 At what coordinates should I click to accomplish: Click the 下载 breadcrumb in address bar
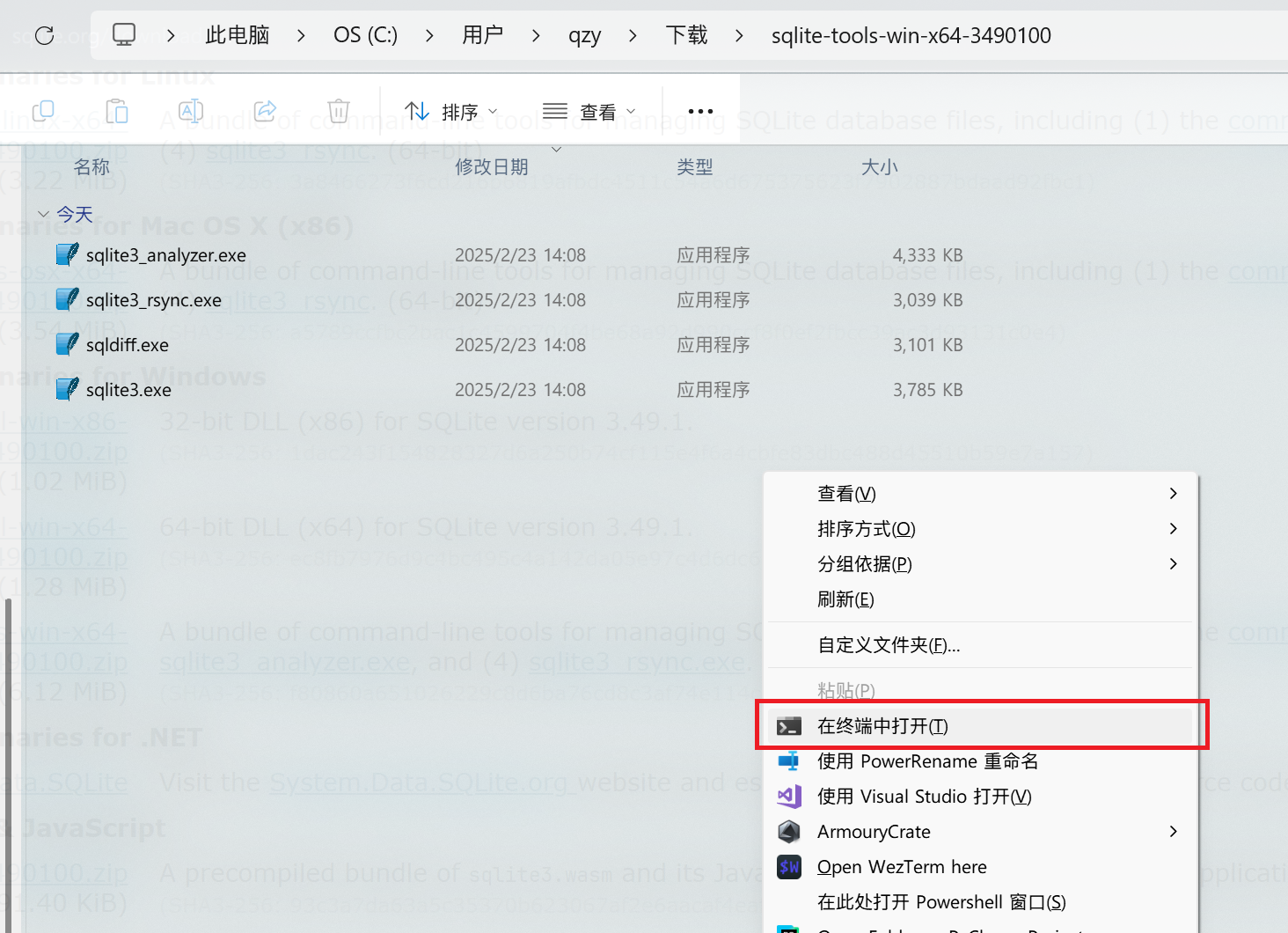click(x=686, y=35)
